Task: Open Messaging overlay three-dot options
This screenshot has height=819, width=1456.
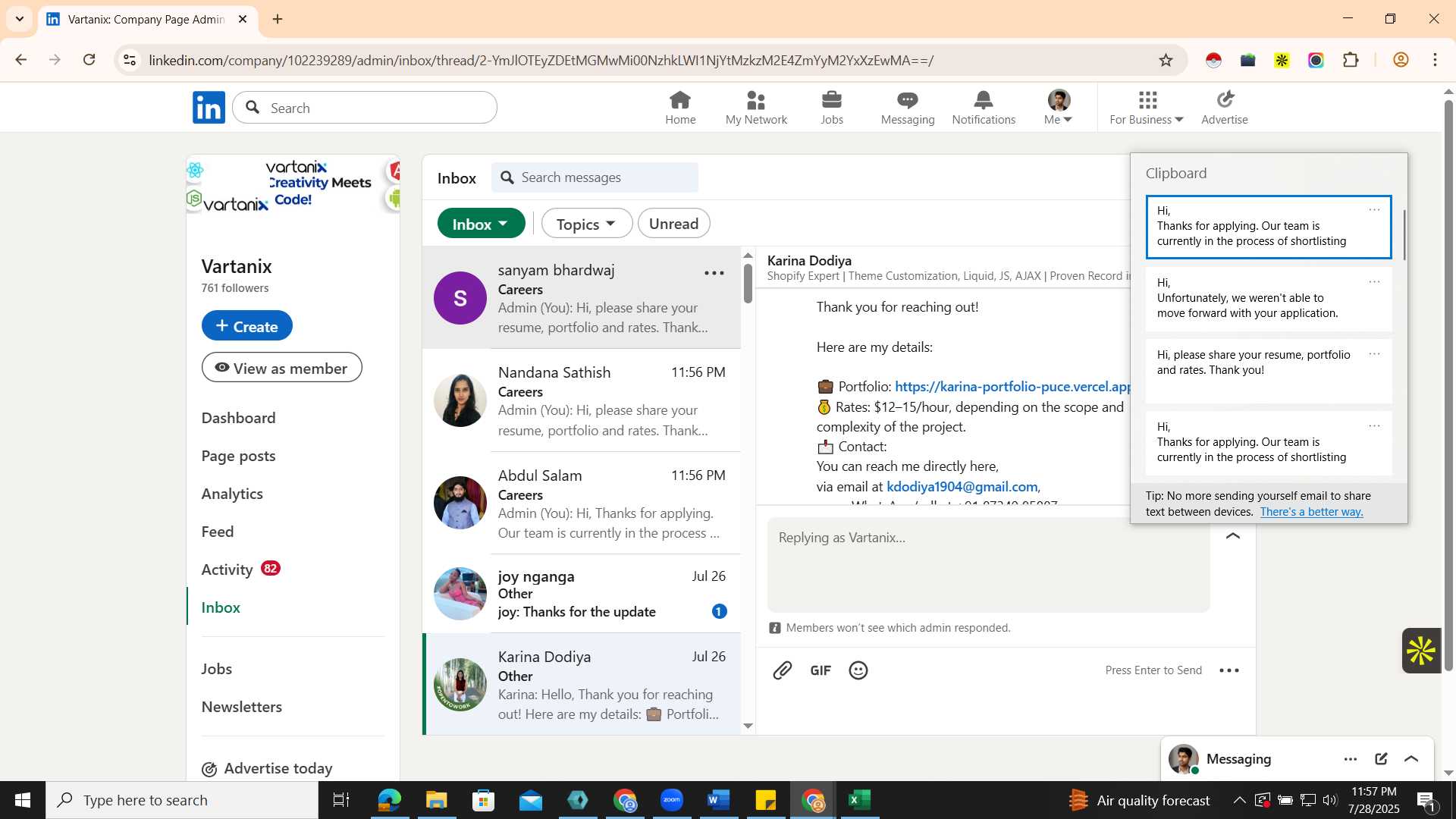Action: tap(1351, 759)
